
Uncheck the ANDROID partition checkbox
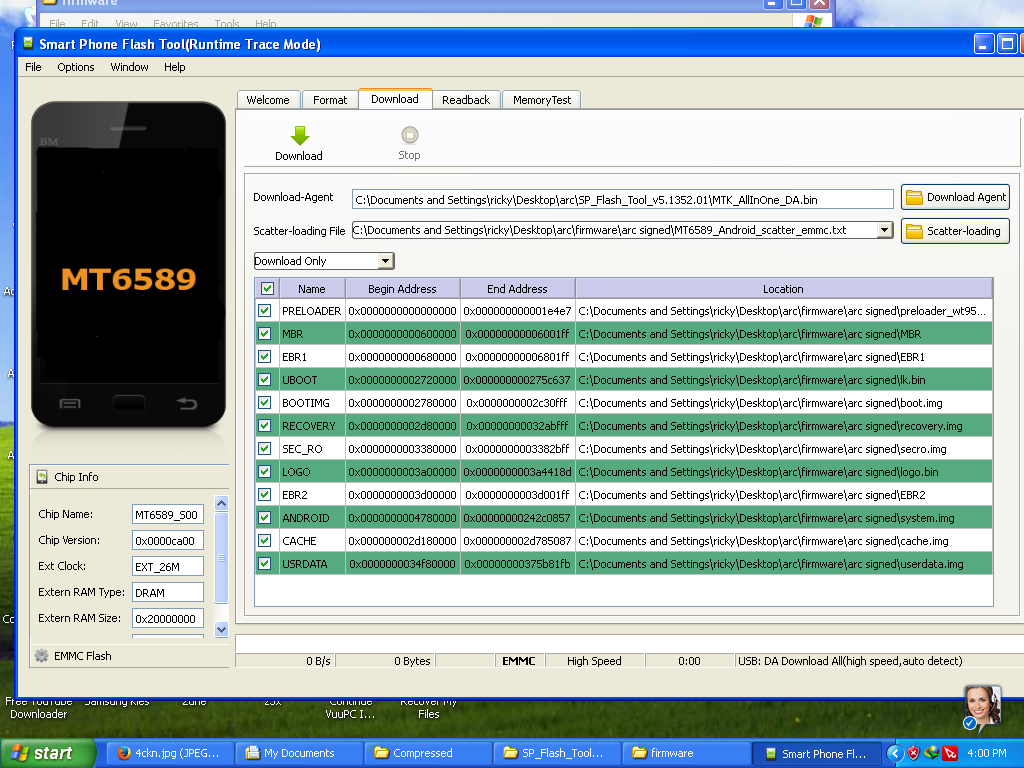(264, 518)
